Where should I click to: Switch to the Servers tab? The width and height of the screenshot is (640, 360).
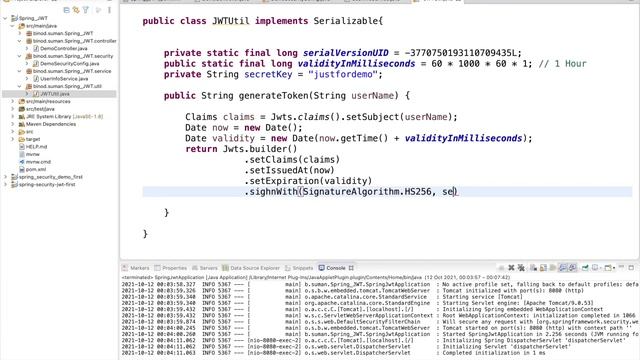204,268
